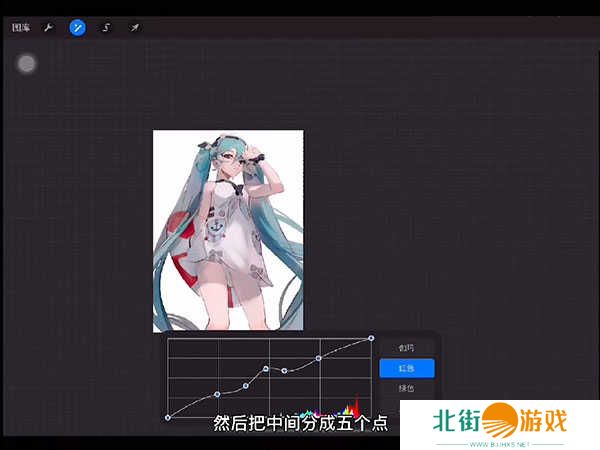The width and height of the screenshot is (600, 450).
Task: Open the Actions wrench menu
Action: click(47, 28)
